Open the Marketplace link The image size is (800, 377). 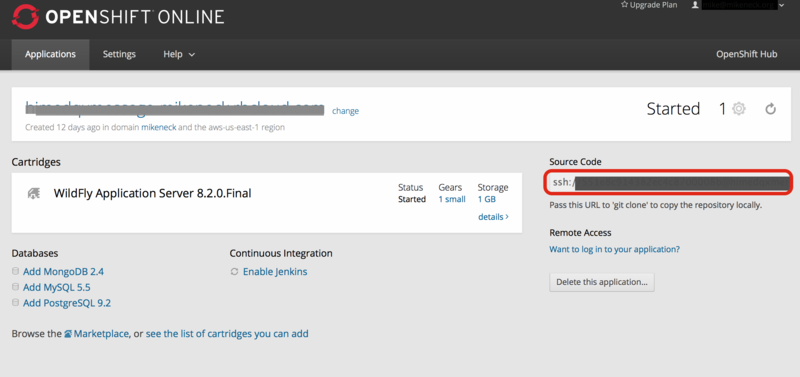click(101, 334)
